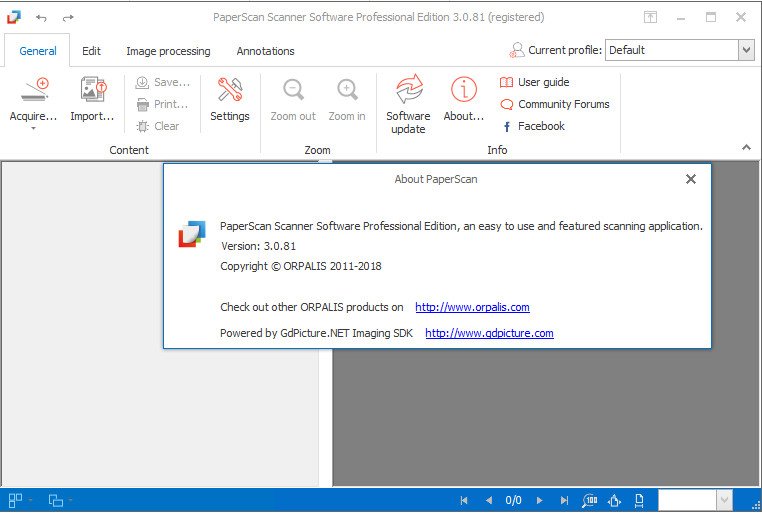The width and height of the screenshot is (762, 513).
Task: Open the About info icon
Action: coord(464,89)
